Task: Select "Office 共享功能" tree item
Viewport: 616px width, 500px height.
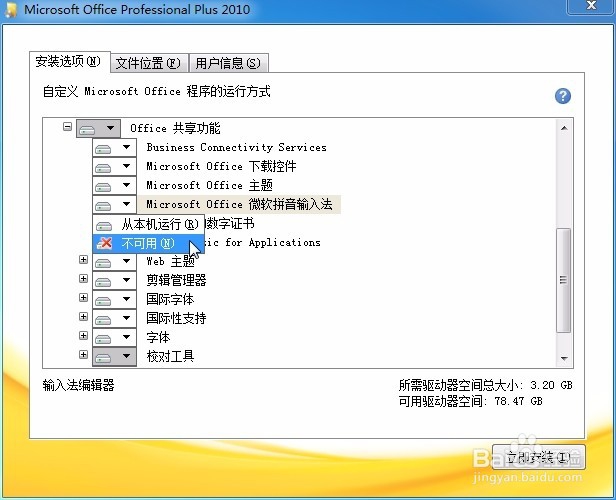Action: pyautogui.click(x=175, y=128)
